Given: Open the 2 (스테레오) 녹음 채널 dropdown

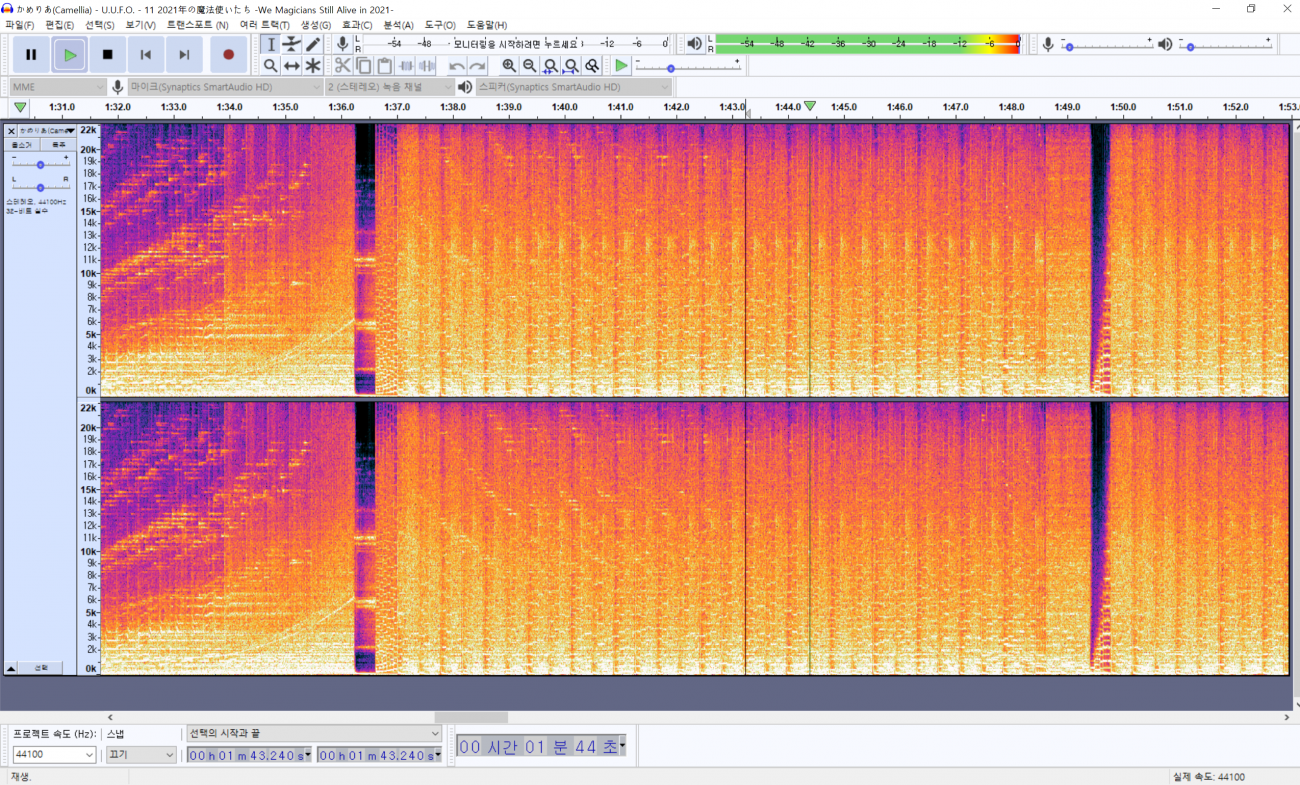Looking at the screenshot, I should tap(390, 87).
